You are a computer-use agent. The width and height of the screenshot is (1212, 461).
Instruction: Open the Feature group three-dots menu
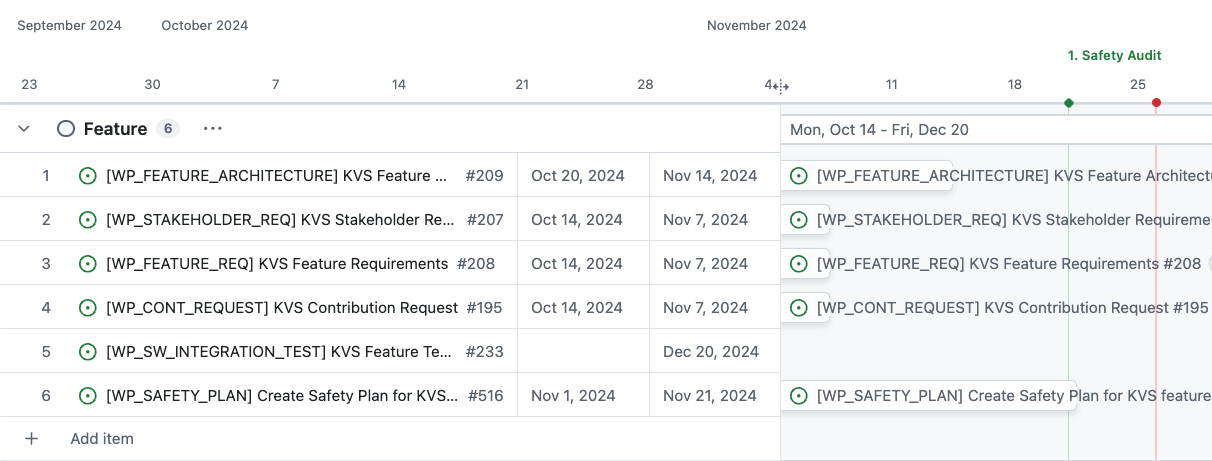click(213, 129)
